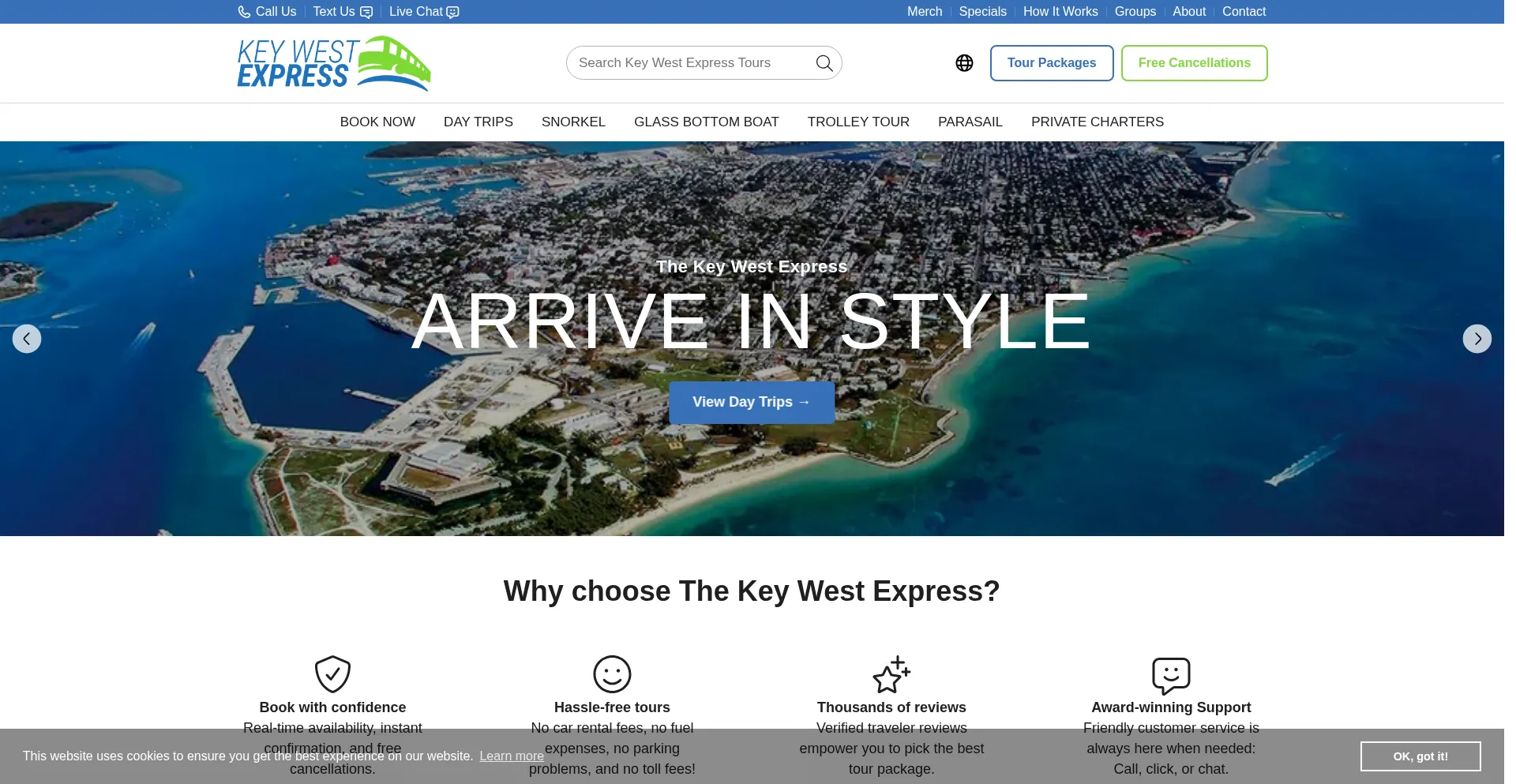The width and height of the screenshot is (1516, 784).
Task: Click the Live Chat speech bubble icon
Action: (452, 12)
